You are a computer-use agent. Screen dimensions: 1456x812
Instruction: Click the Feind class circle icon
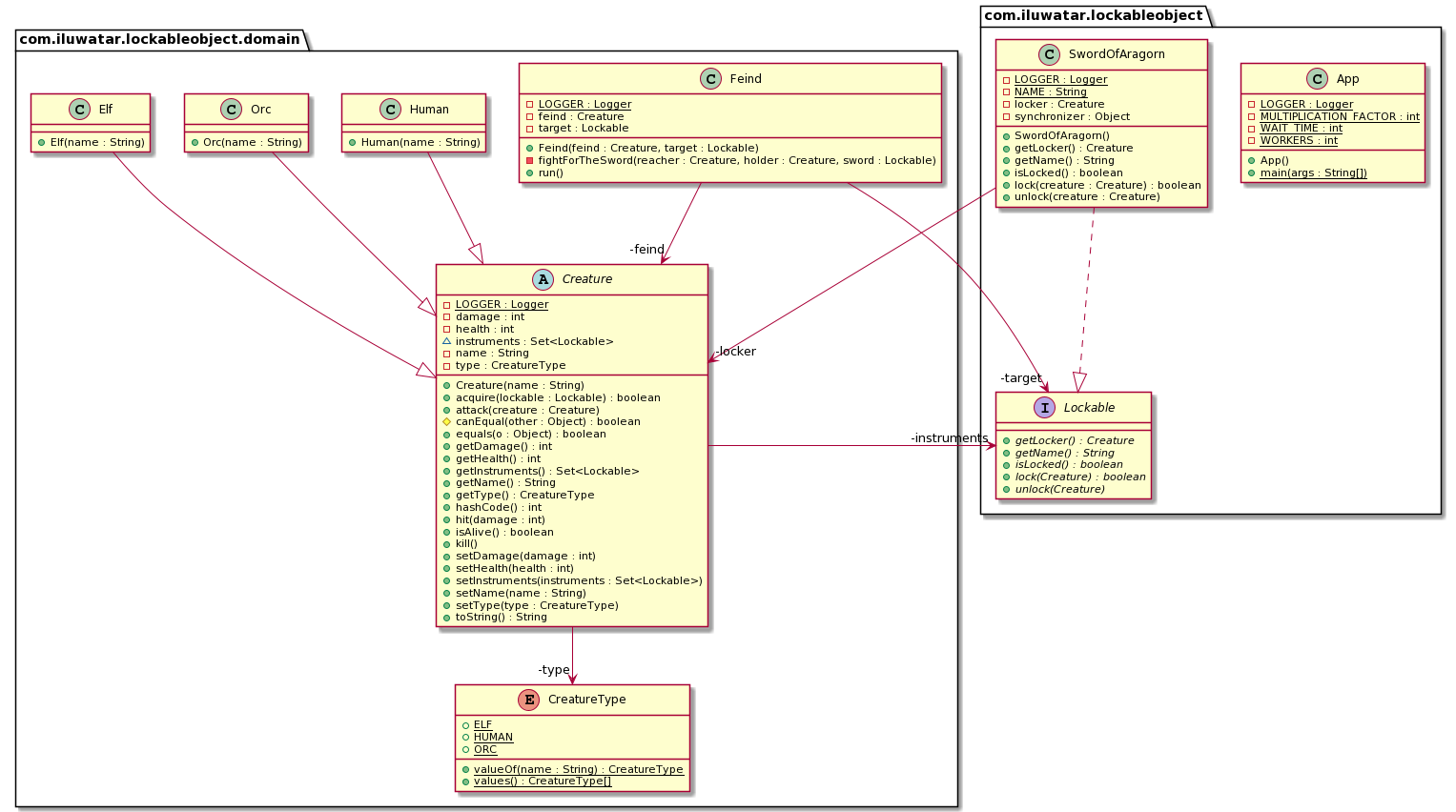point(710,79)
